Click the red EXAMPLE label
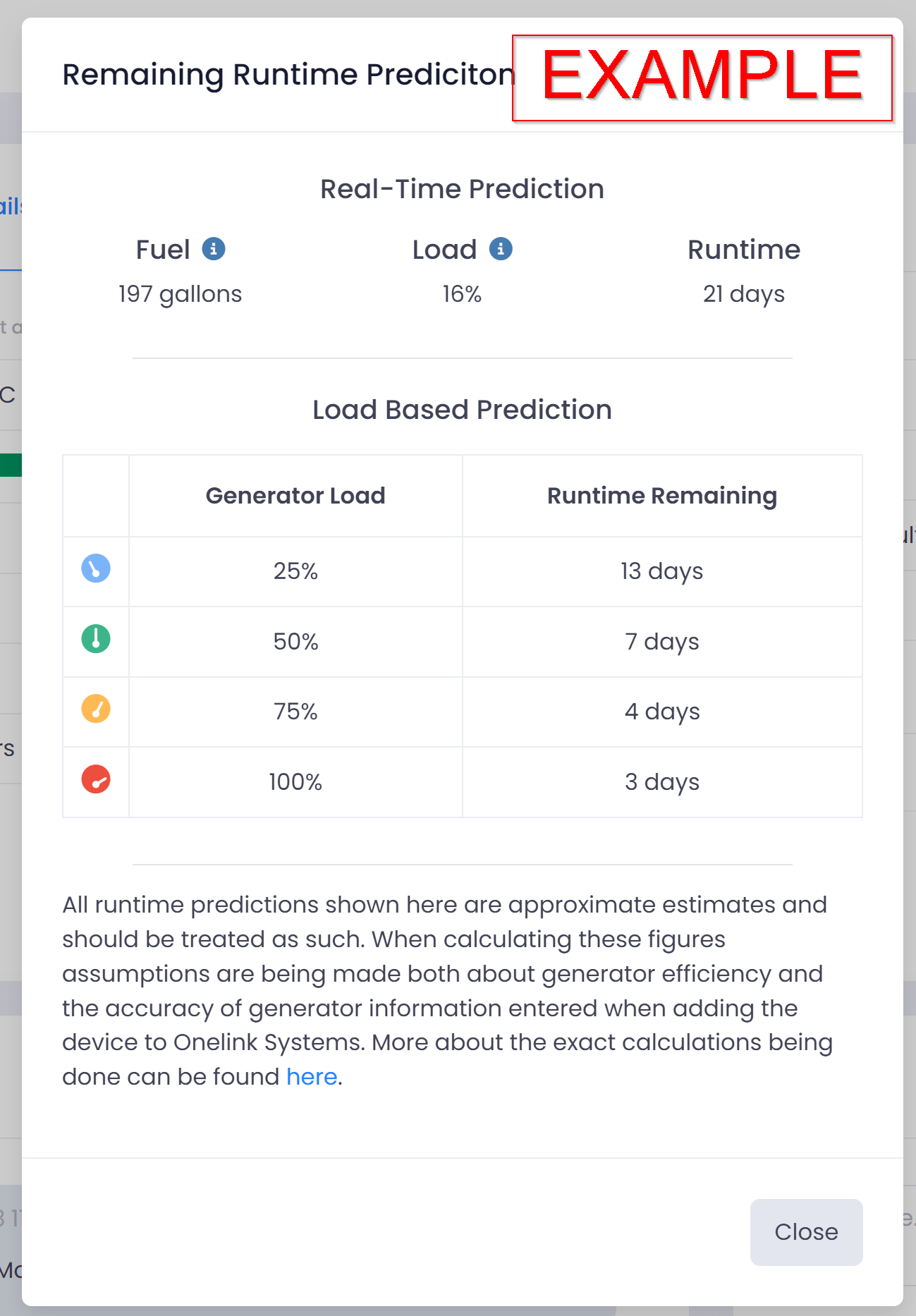This screenshot has height=1316, width=916. [x=702, y=77]
